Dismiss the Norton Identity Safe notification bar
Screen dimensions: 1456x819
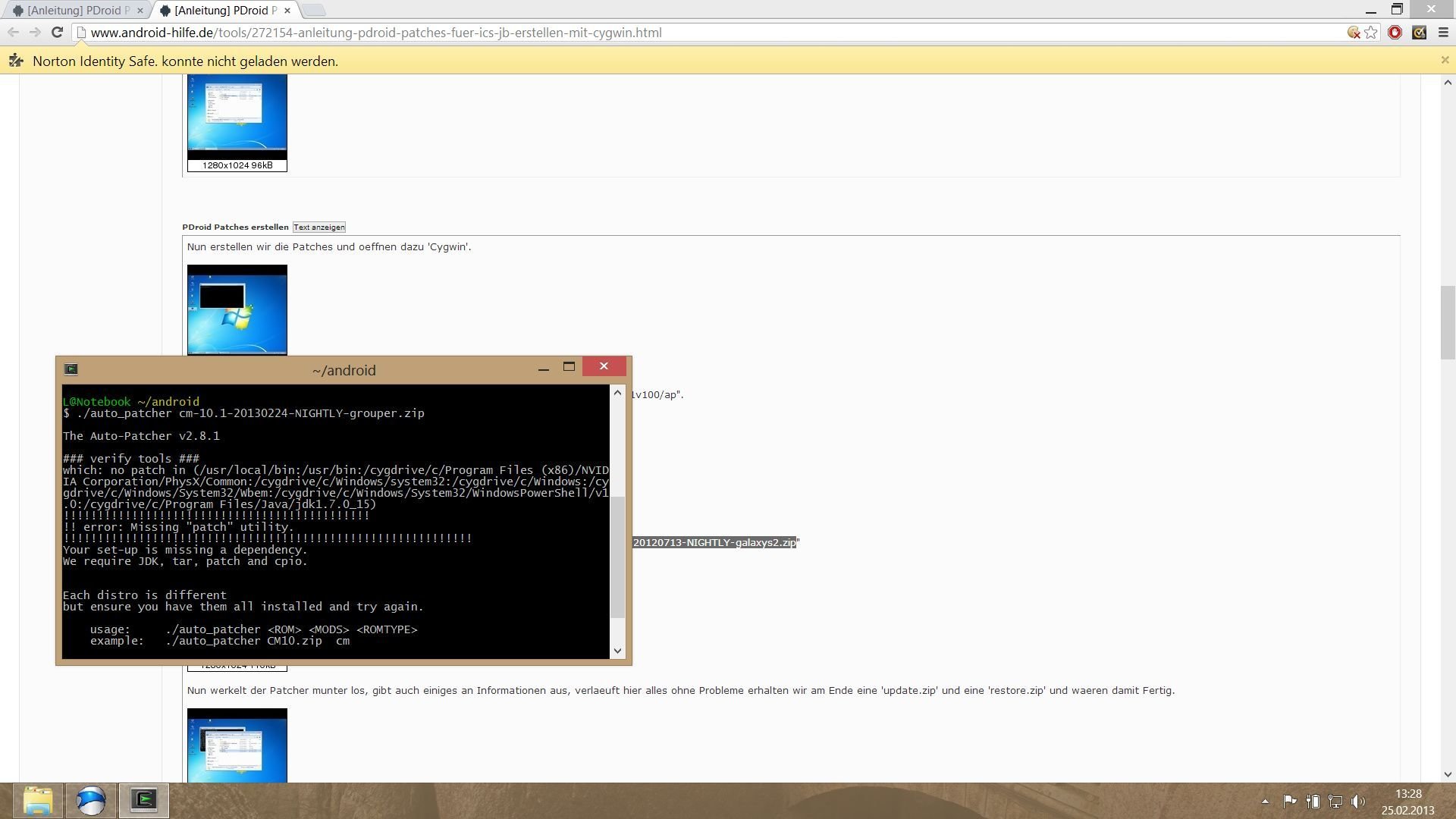[x=1445, y=60]
